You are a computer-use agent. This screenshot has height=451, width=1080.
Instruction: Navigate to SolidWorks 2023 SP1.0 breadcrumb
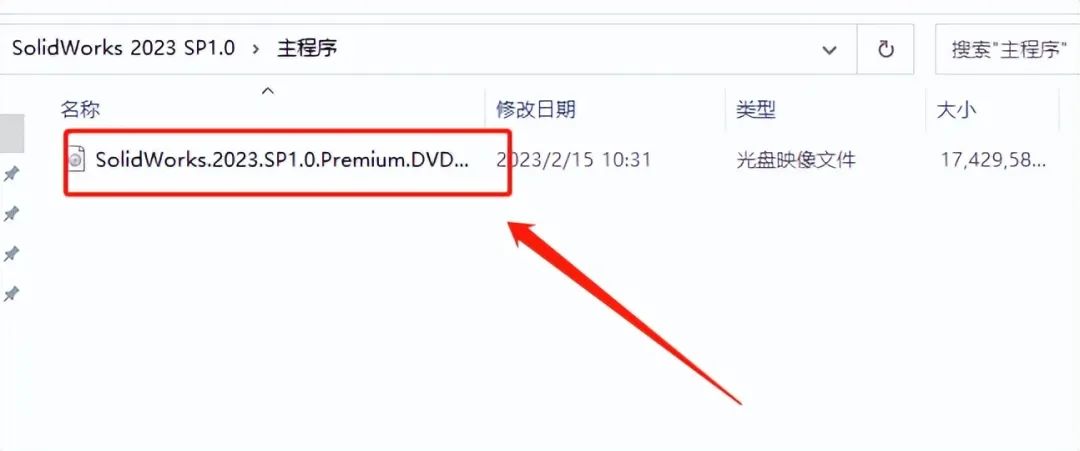(123, 48)
